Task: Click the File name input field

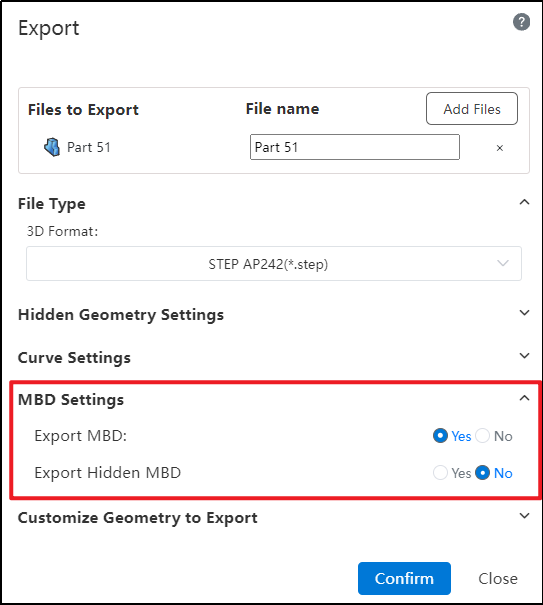Action: pyautogui.click(x=355, y=147)
